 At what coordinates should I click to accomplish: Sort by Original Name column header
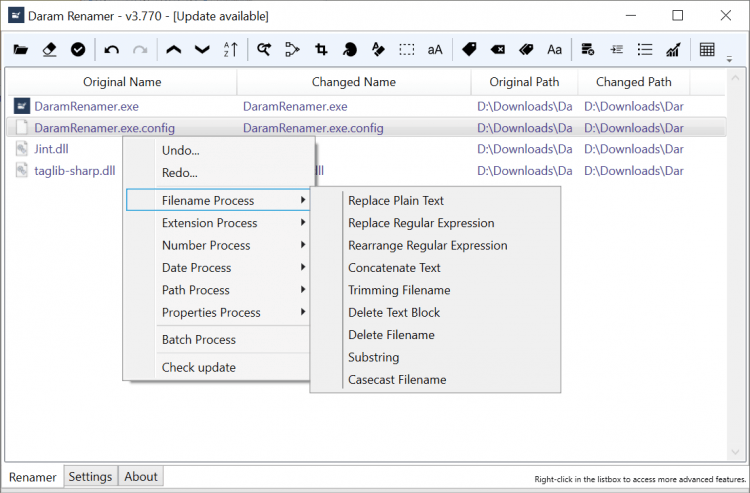(122, 82)
